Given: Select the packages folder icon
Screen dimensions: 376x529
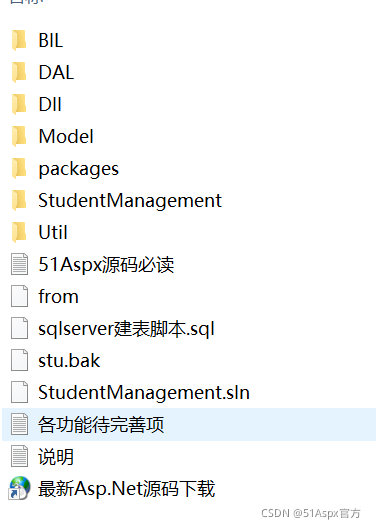Looking at the screenshot, I should [19, 168].
